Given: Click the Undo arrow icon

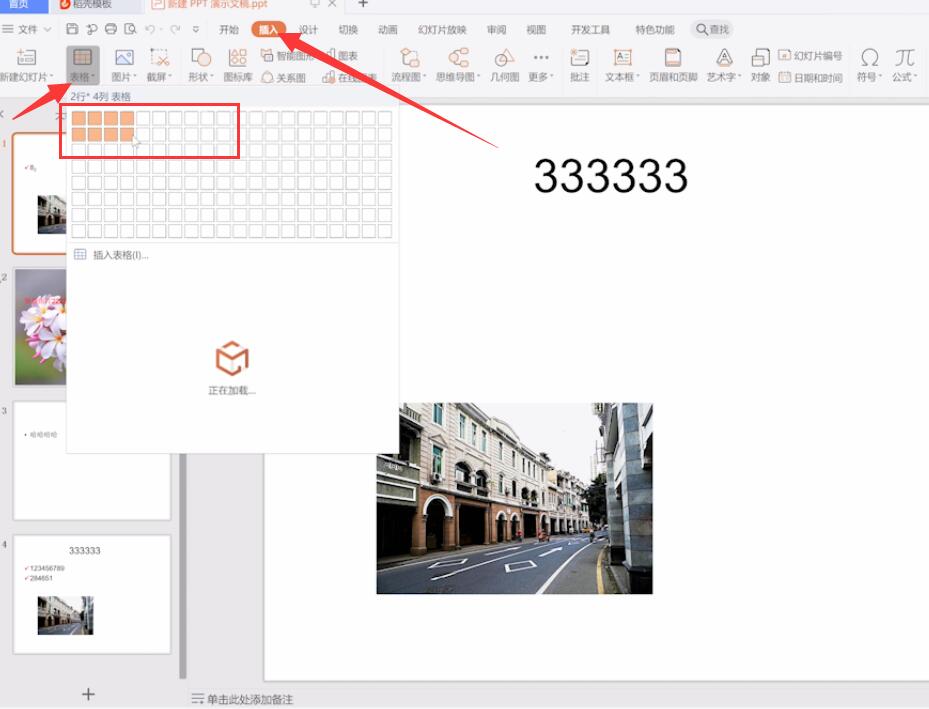Looking at the screenshot, I should coord(150,29).
